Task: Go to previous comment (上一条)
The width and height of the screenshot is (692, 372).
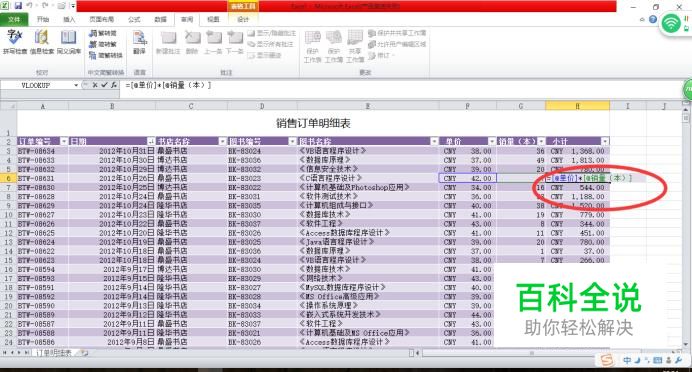Action: [x=213, y=42]
